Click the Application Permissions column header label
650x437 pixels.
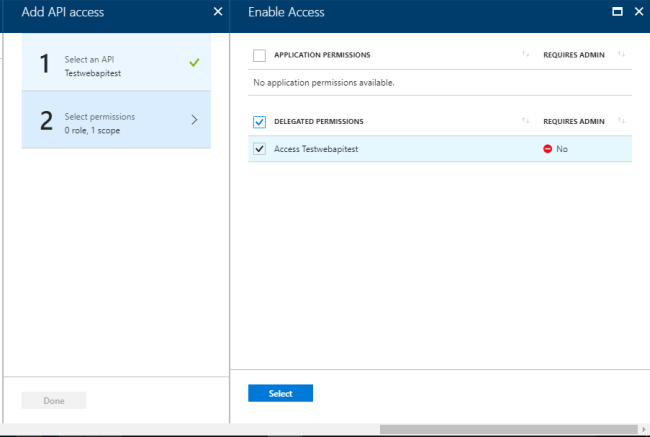(x=320, y=55)
